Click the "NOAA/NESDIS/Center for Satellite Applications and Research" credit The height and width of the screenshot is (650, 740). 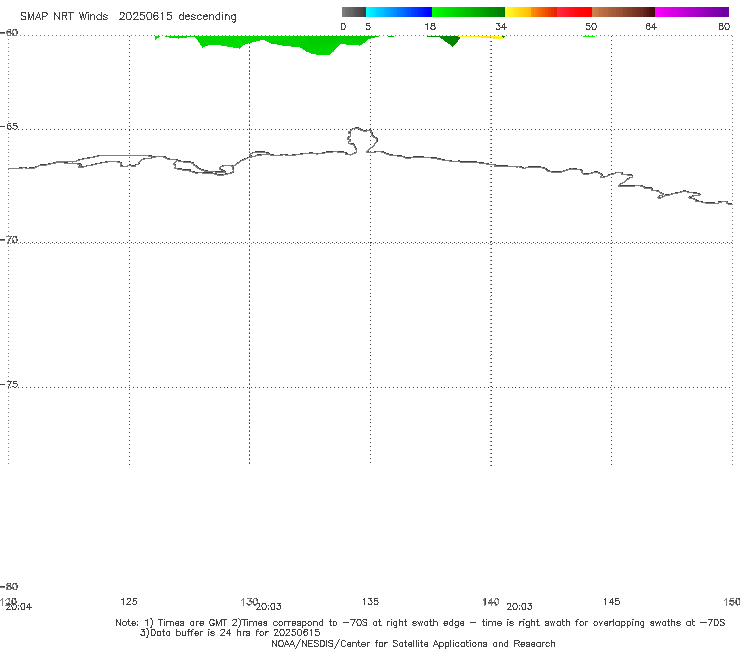click(x=413, y=643)
